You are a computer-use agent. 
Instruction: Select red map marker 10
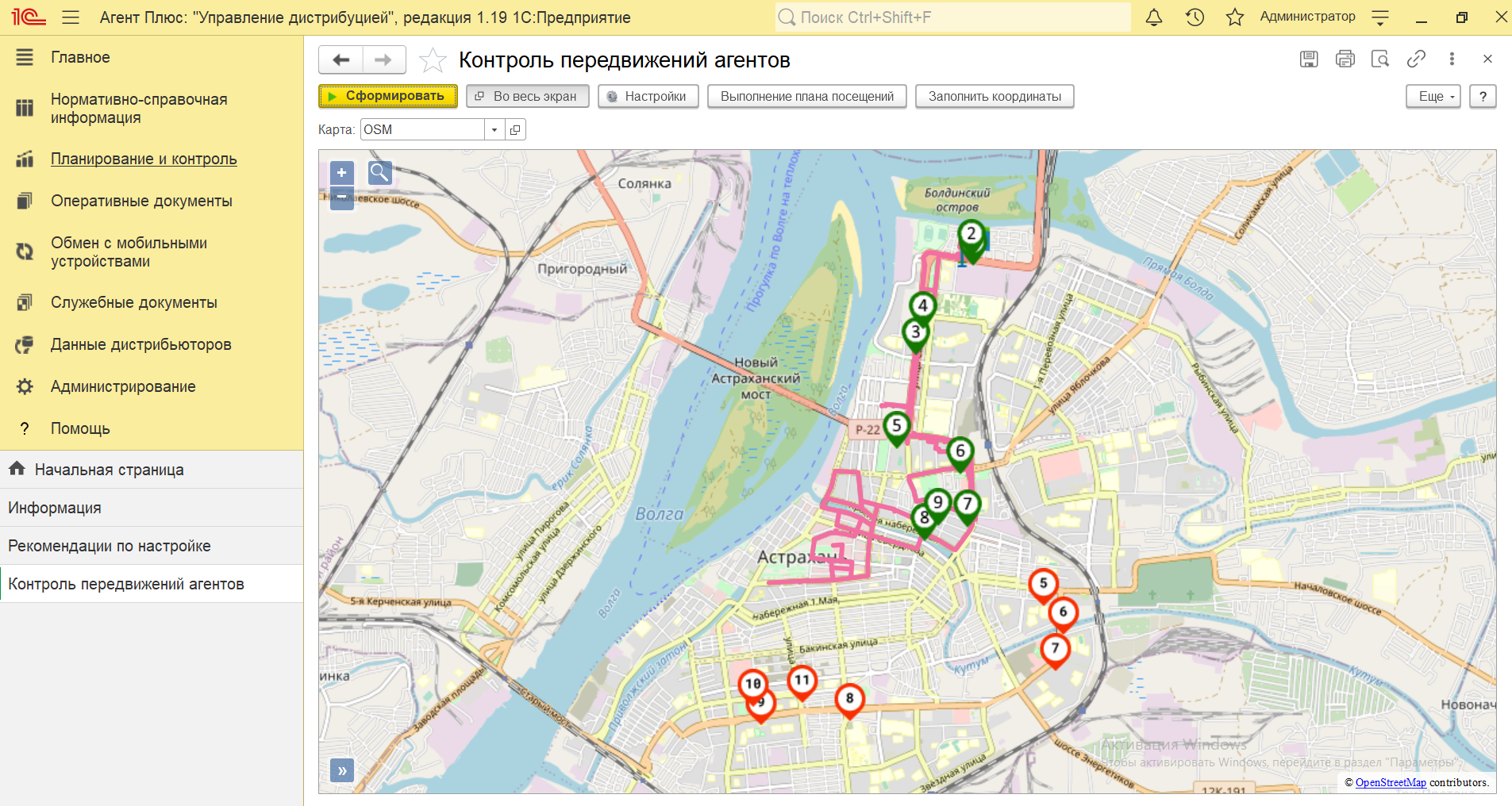pyautogui.click(x=753, y=684)
